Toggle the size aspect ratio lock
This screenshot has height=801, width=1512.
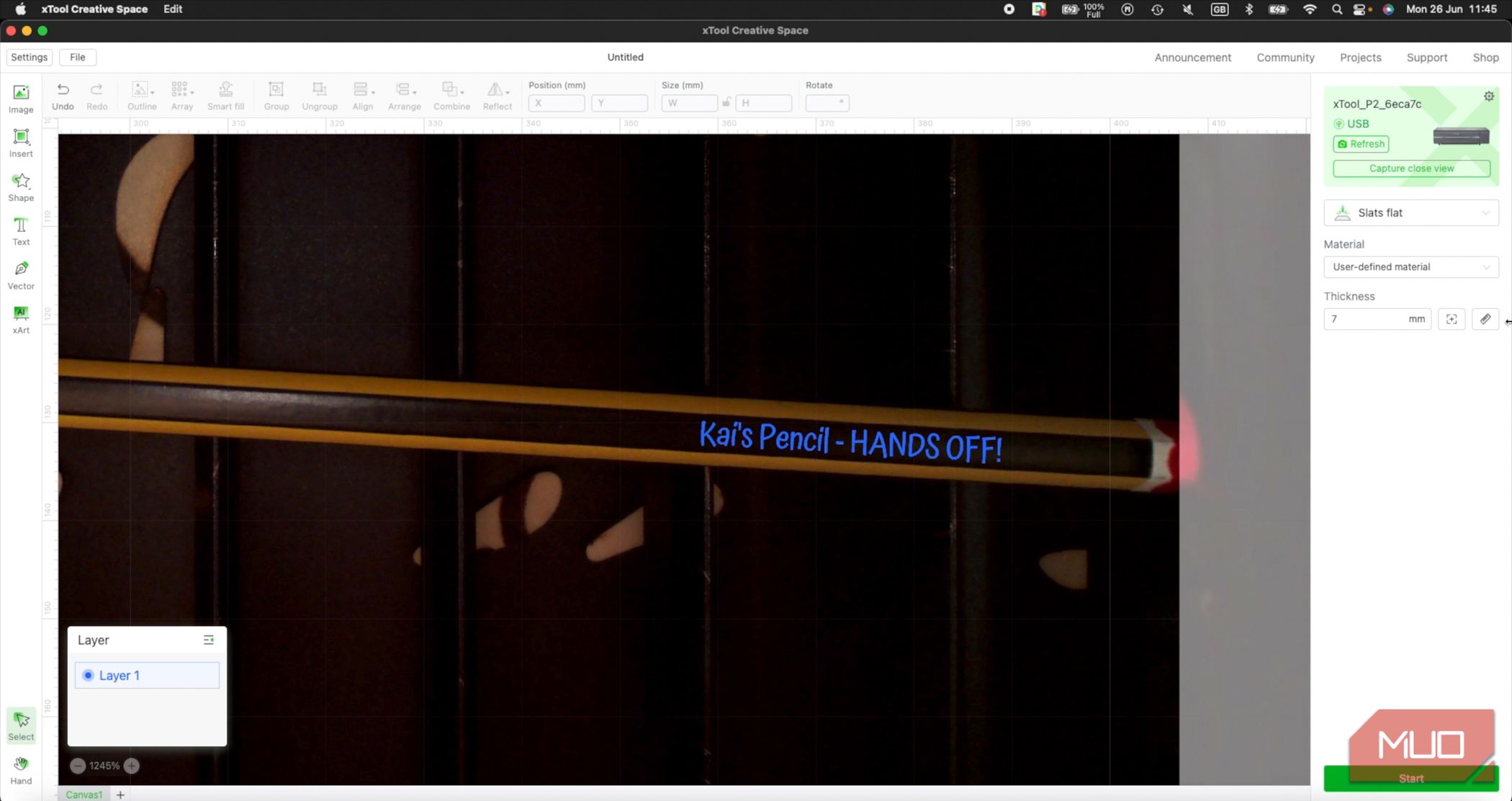pos(726,103)
